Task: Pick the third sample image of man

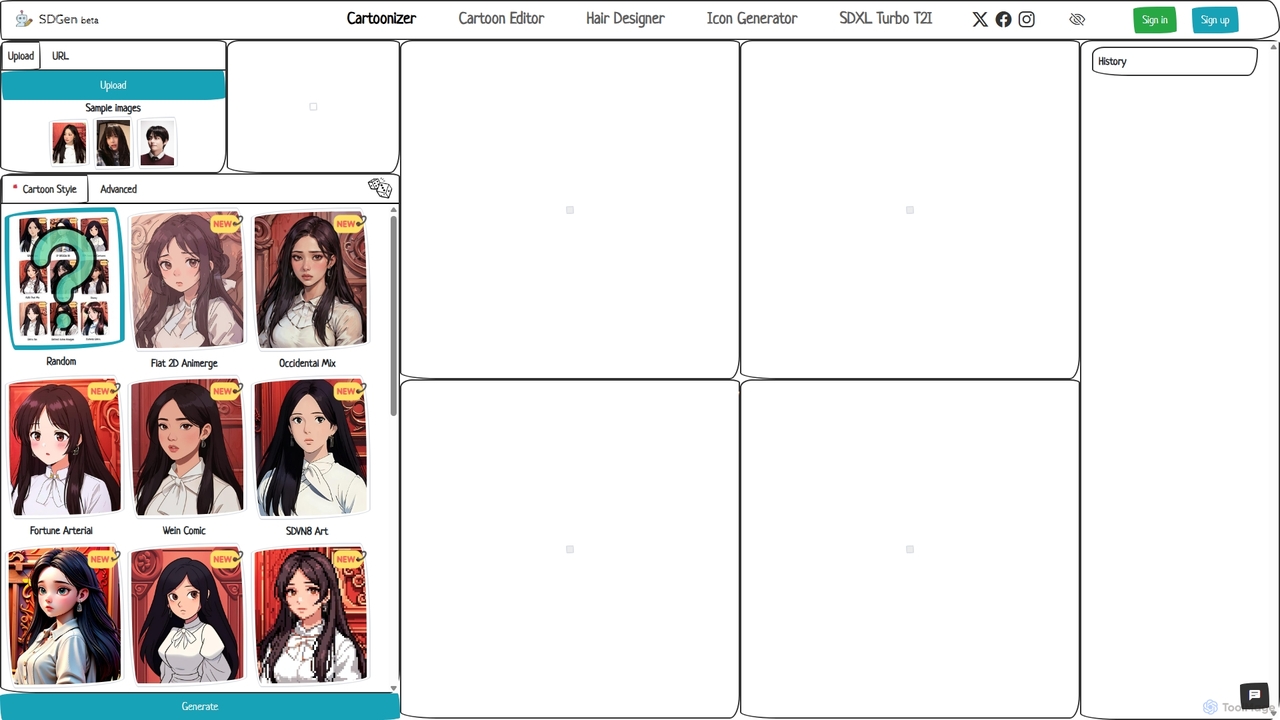Action: 157,143
